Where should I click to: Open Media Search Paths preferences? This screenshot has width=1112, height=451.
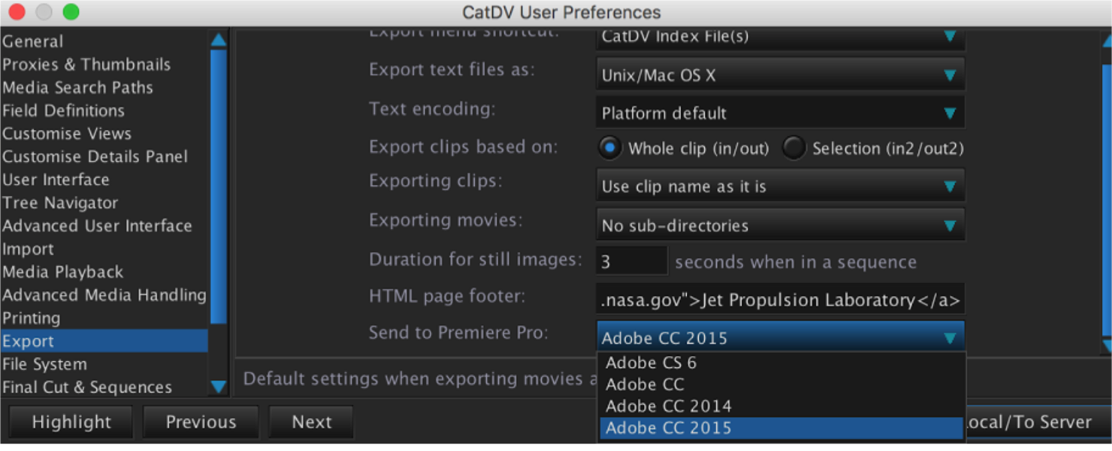tap(78, 88)
